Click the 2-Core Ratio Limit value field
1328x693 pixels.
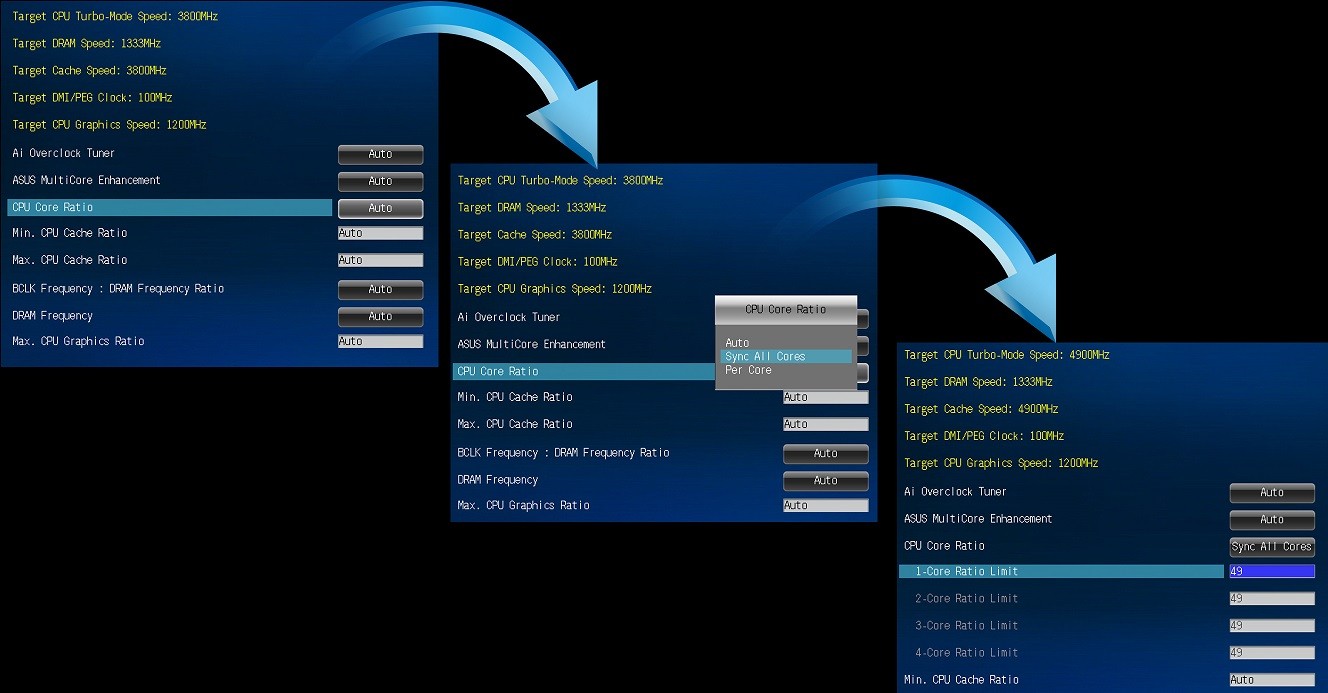[1272, 598]
